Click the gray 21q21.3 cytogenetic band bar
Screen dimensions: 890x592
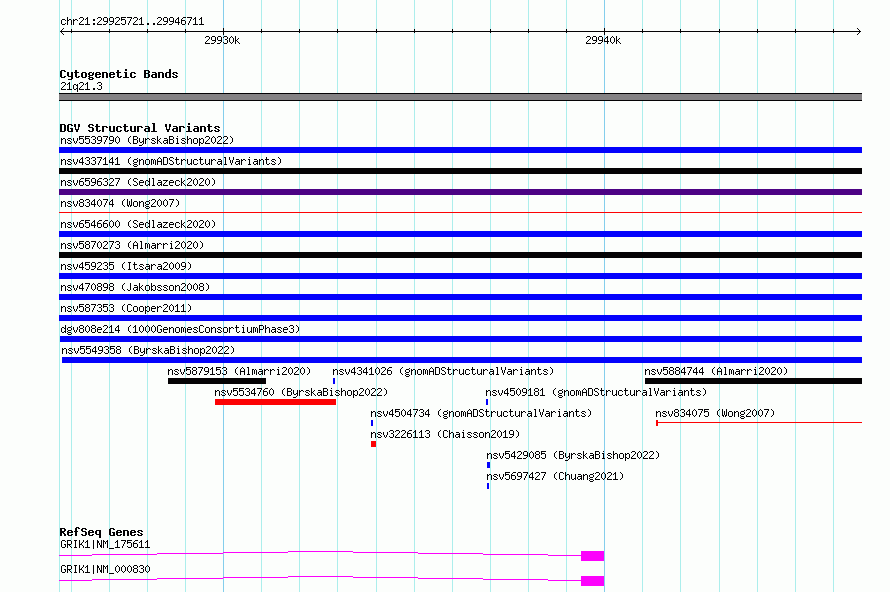pyautogui.click(x=460, y=97)
